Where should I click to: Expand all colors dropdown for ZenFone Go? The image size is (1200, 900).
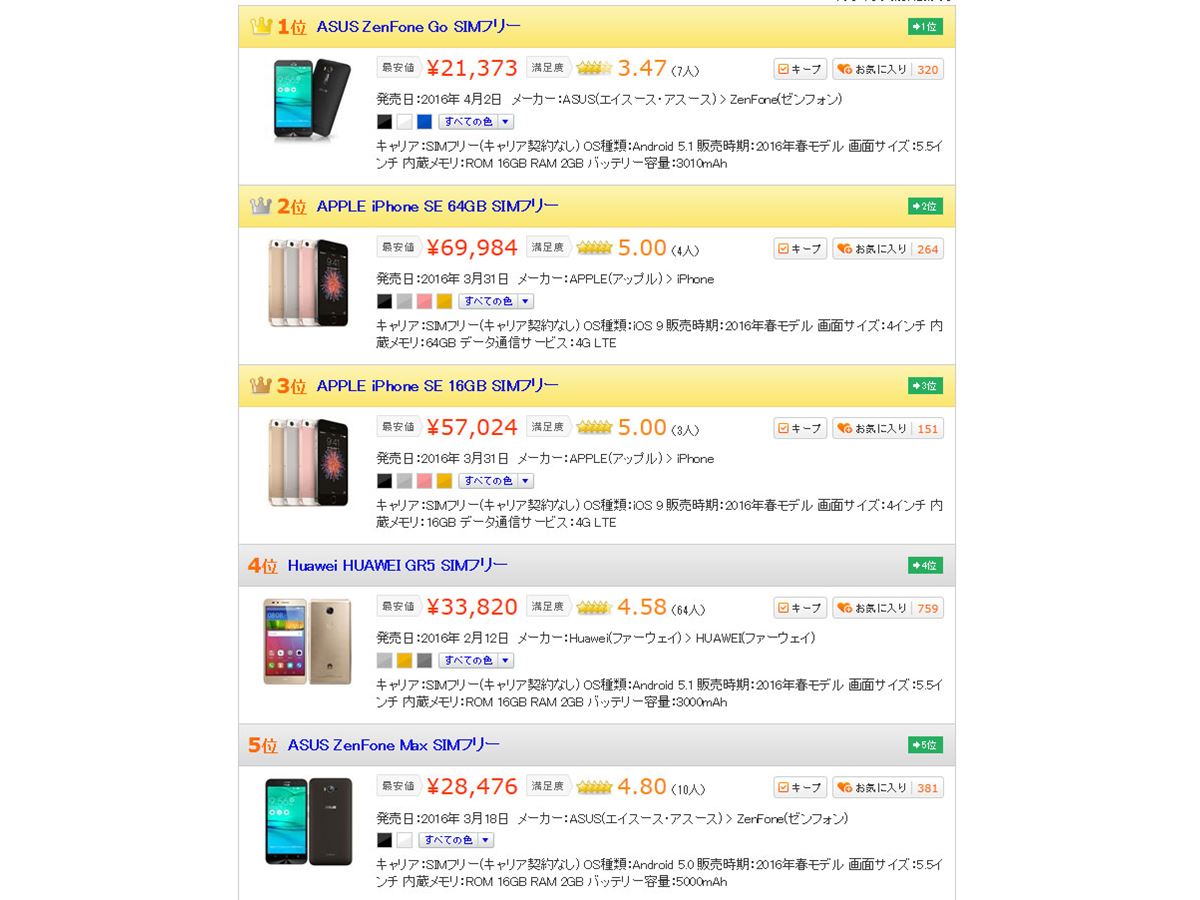pyautogui.click(x=476, y=122)
